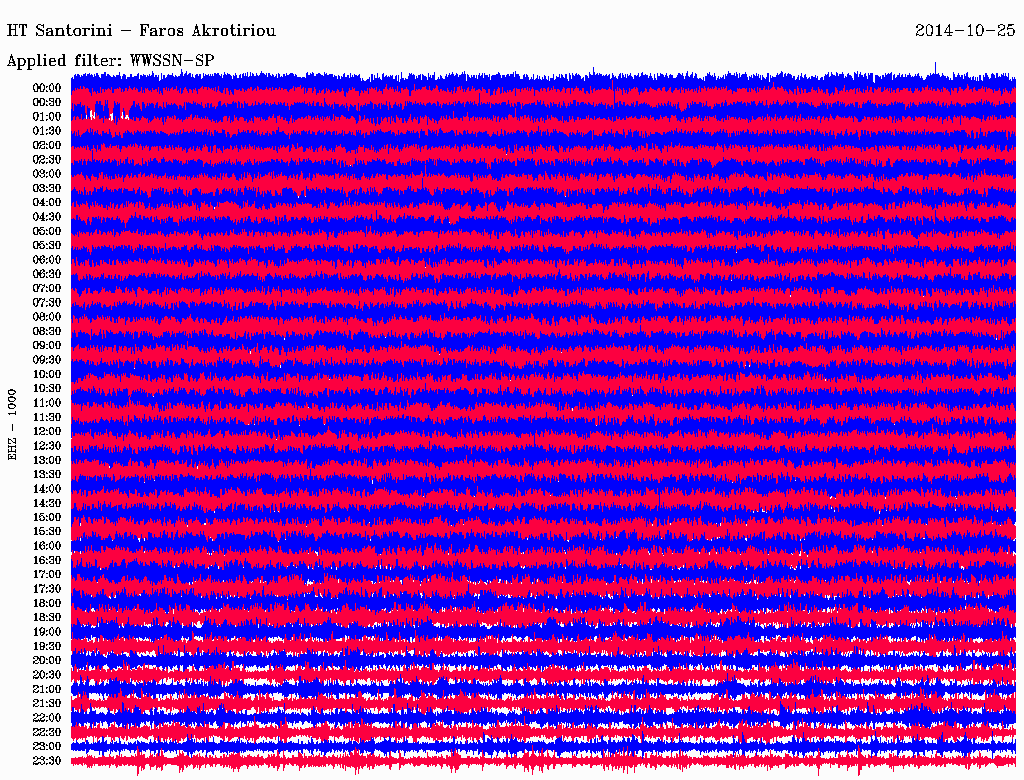This screenshot has height=780, width=1024.
Task: Select the 13:30 time label
Action: [47, 475]
